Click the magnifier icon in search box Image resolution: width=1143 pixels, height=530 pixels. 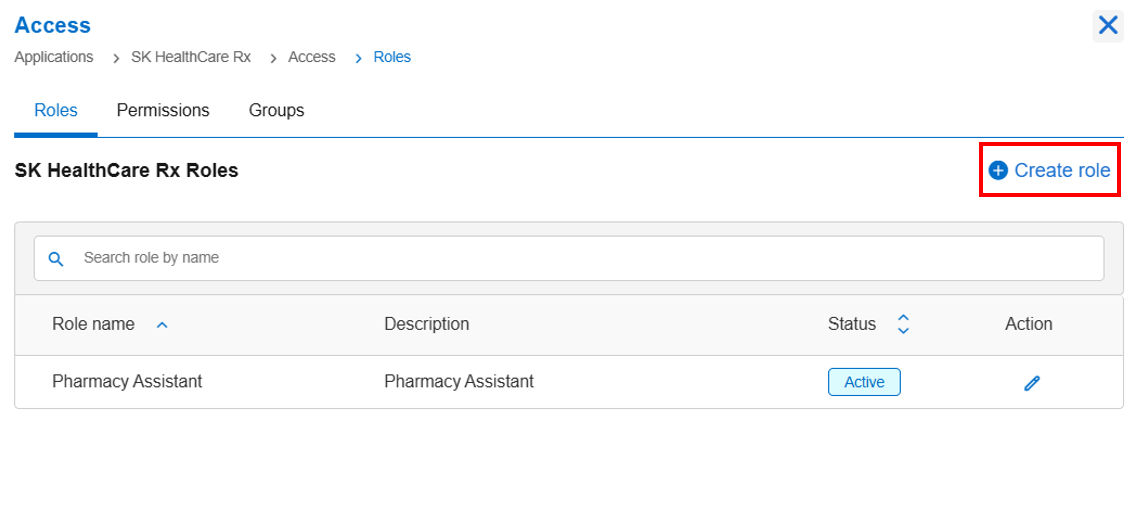tap(56, 258)
